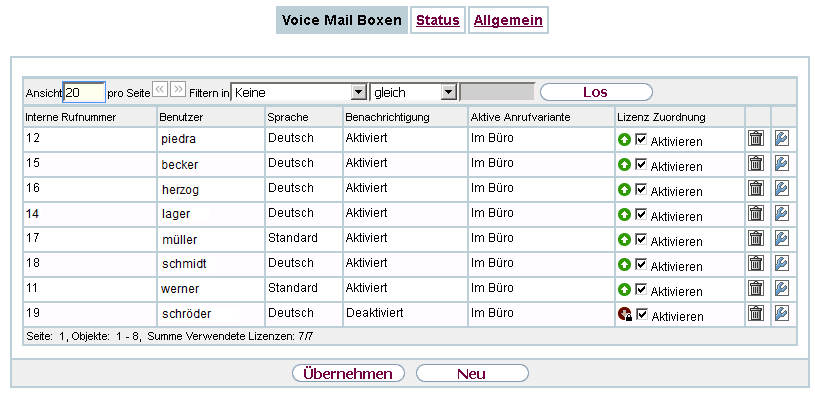Switch to the Status tab
The width and height of the screenshot is (815, 397).
[x=438, y=20]
